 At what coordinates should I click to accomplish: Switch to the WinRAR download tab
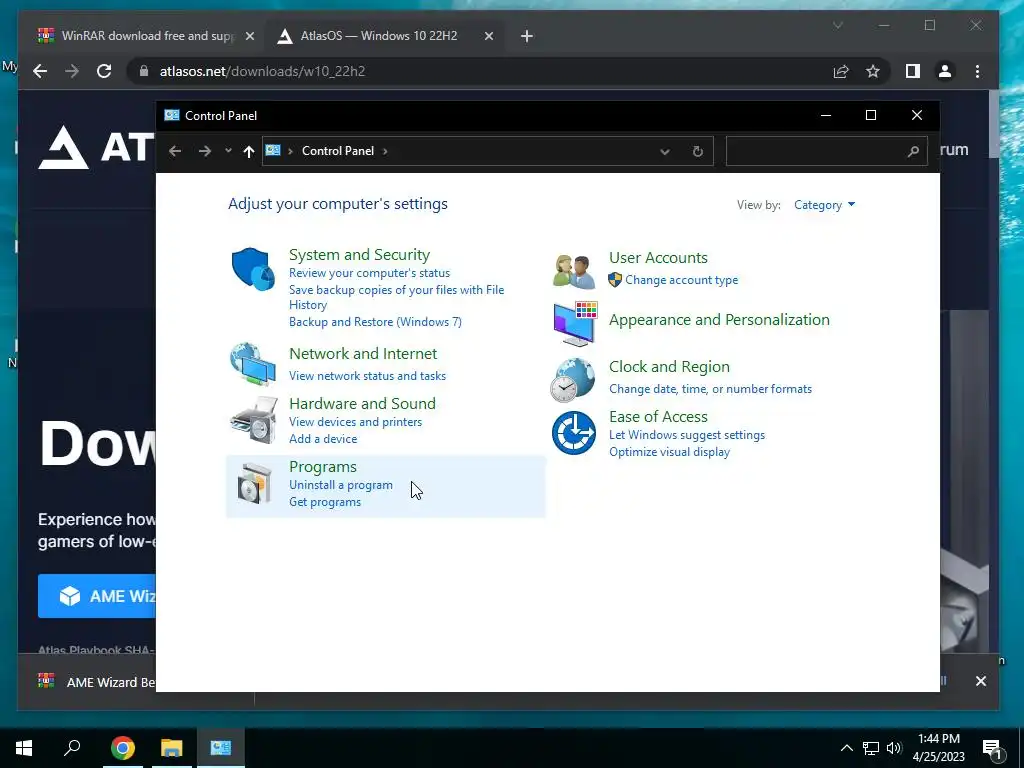pos(146,36)
